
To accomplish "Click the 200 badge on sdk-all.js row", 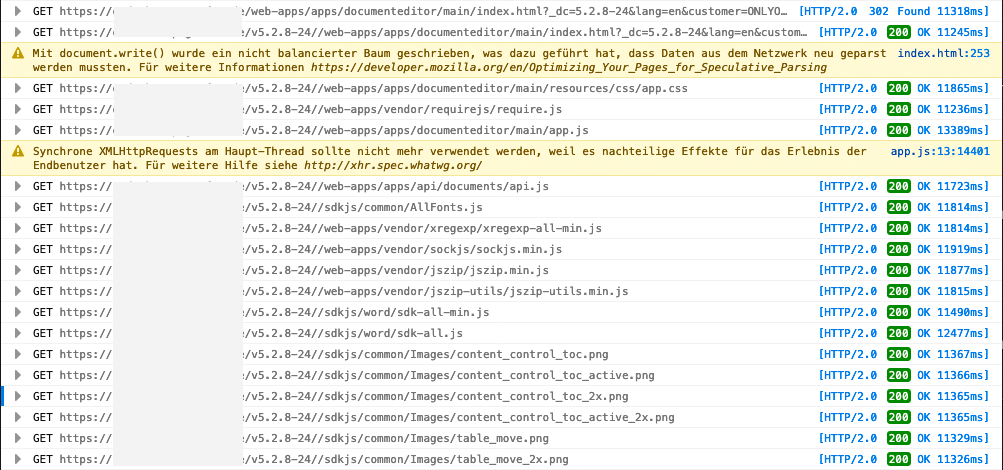I will pyautogui.click(x=899, y=333).
